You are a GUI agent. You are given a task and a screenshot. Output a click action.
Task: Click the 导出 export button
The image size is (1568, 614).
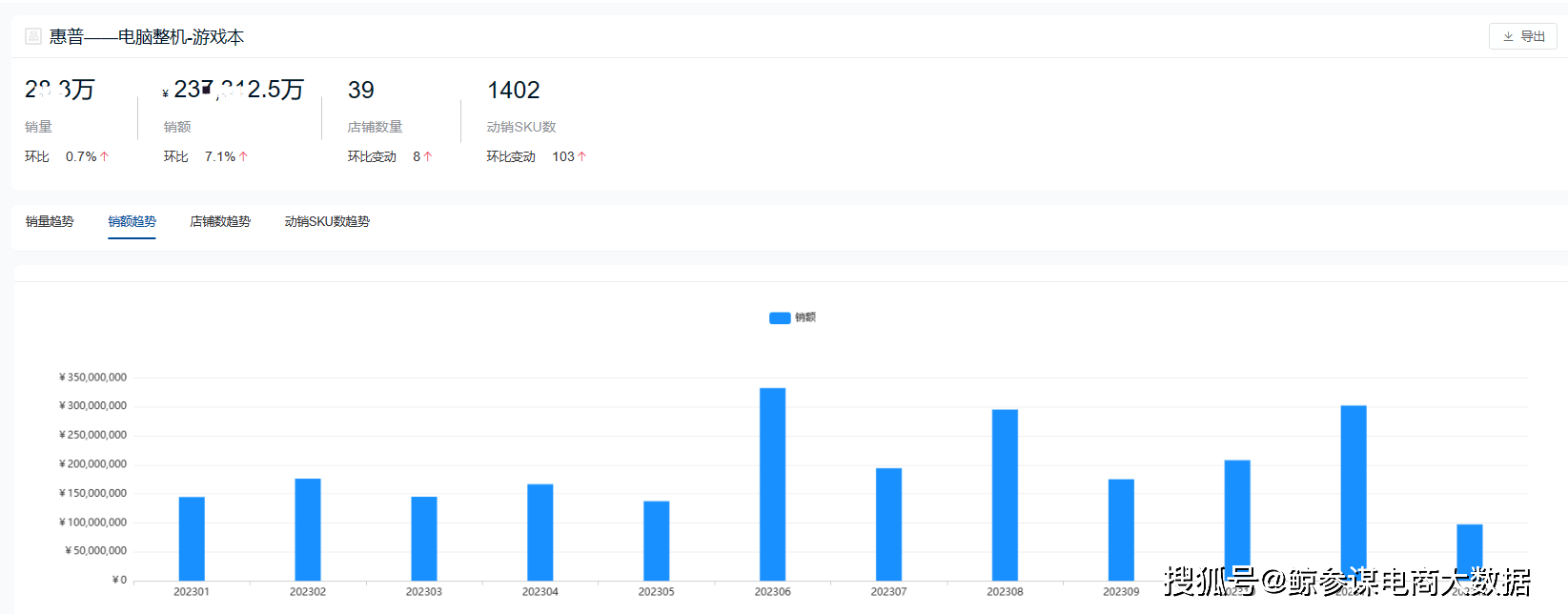coord(1522,36)
